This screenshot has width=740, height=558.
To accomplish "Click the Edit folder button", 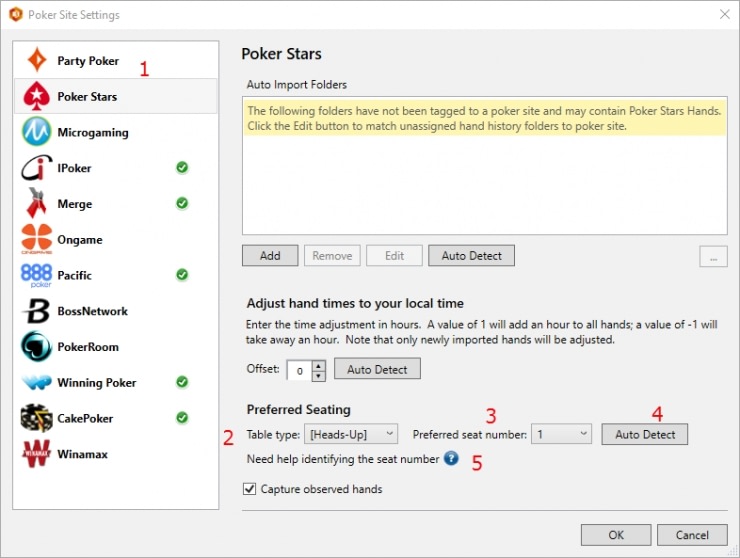I will 394,255.
